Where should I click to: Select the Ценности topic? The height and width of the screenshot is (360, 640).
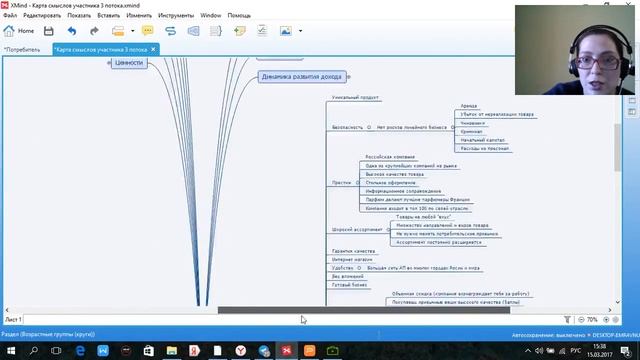click(x=129, y=63)
